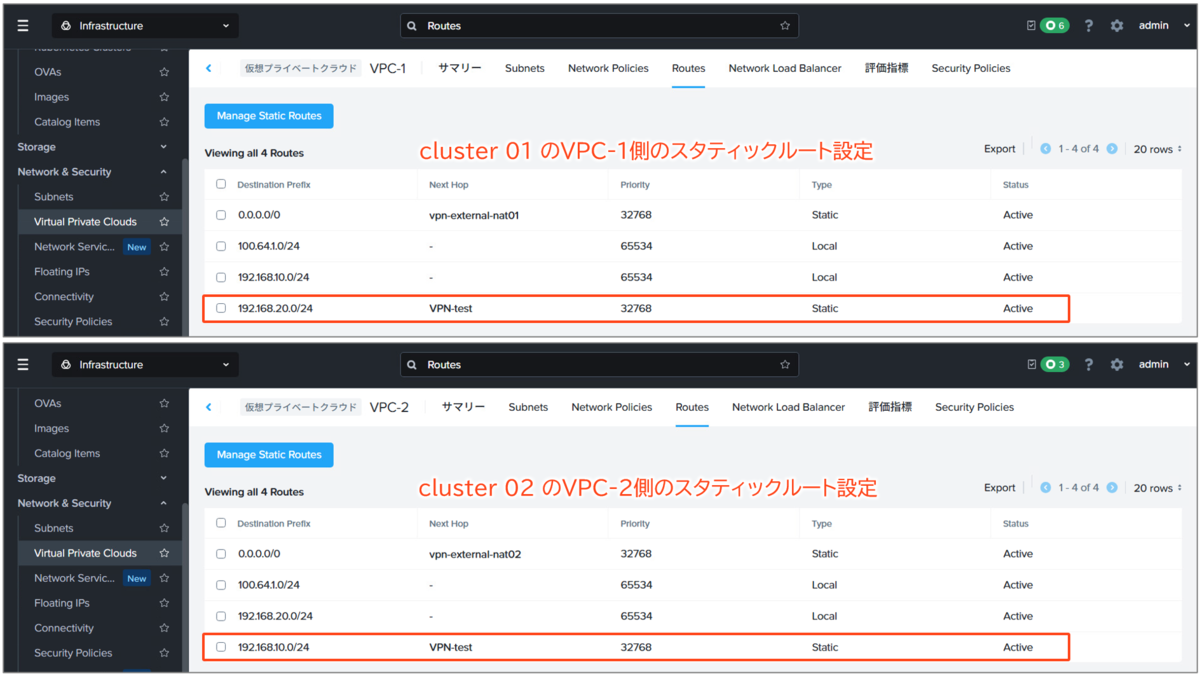Screen dimensions: 1200x674
Task: Open settings gear in VPC-2 window
Action: 1117,365
